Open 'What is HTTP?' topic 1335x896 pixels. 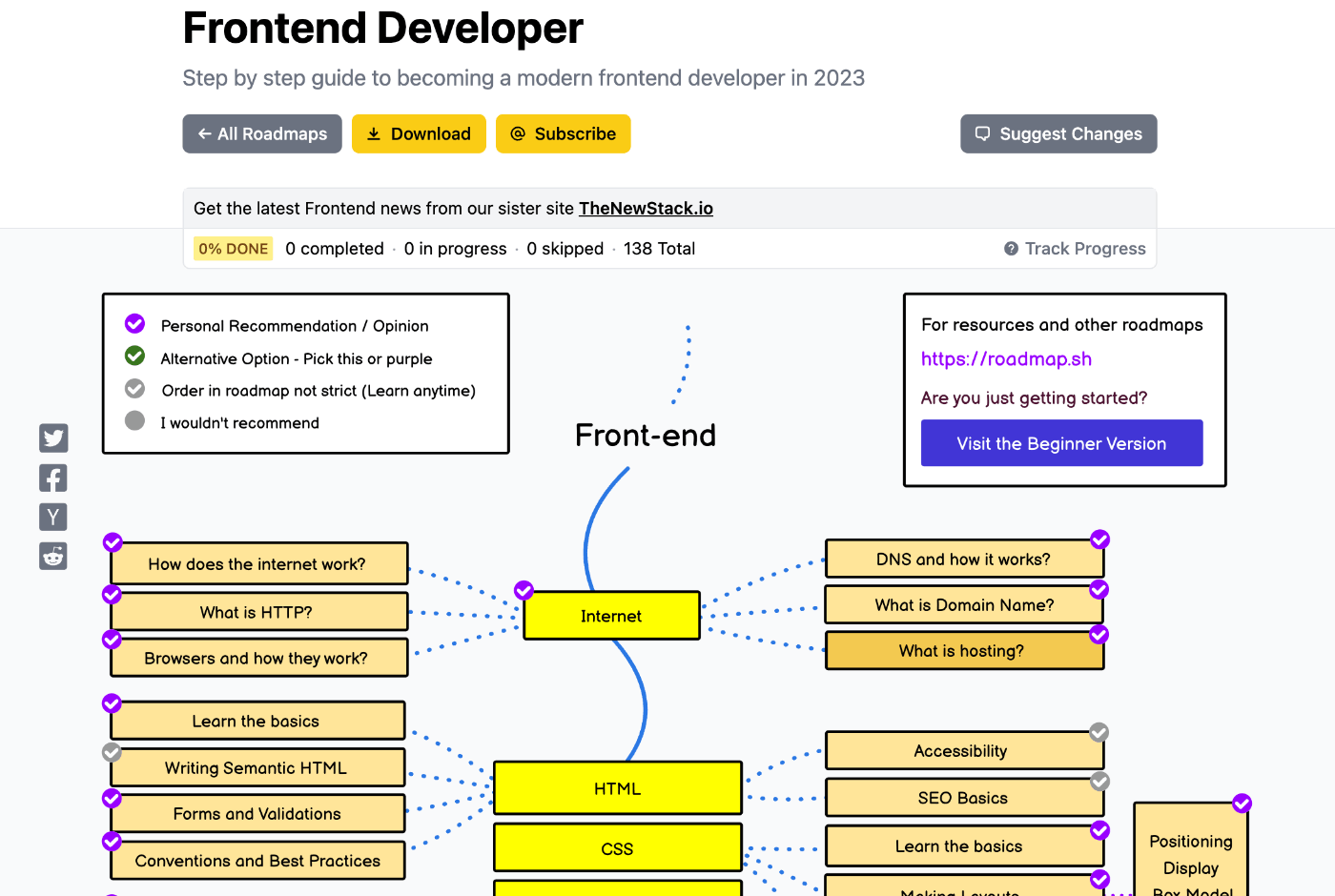click(x=259, y=612)
